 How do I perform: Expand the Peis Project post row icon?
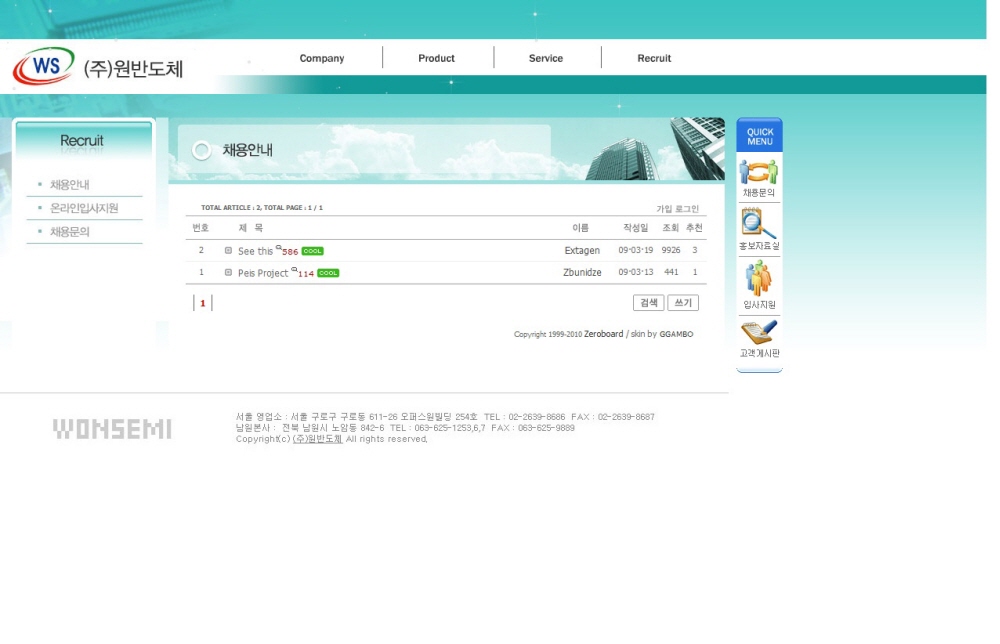[228, 272]
